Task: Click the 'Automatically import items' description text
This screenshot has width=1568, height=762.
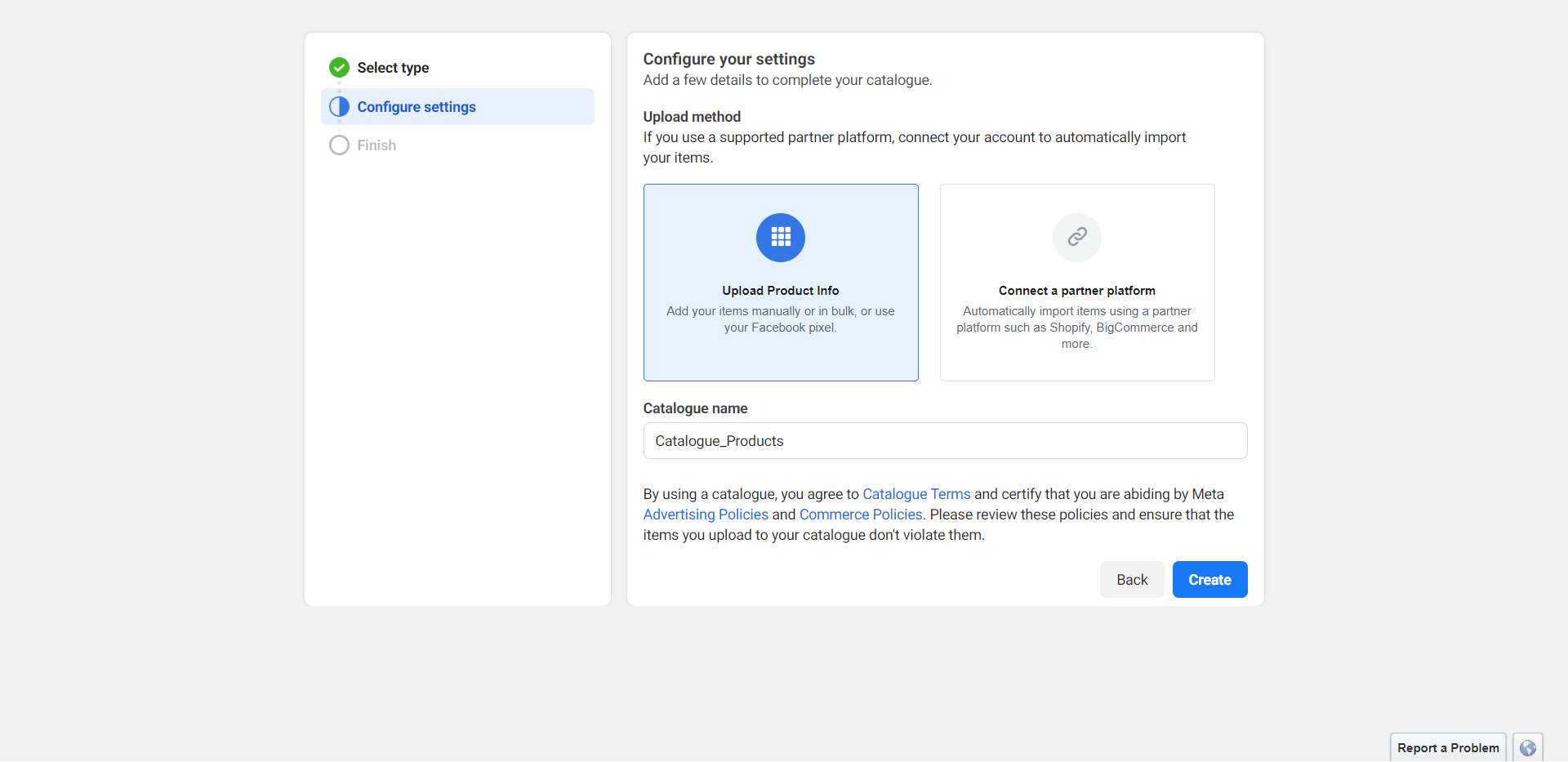Action: pos(1077,328)
